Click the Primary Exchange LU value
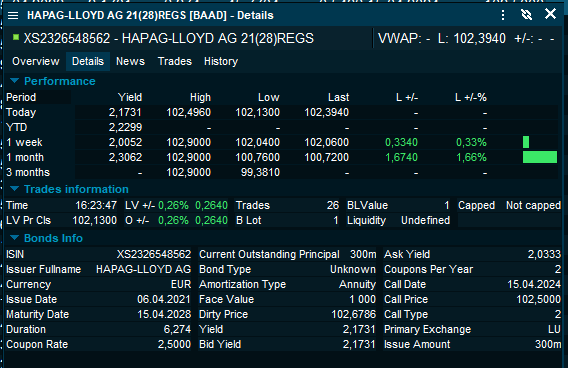 [x=554, y=329]
